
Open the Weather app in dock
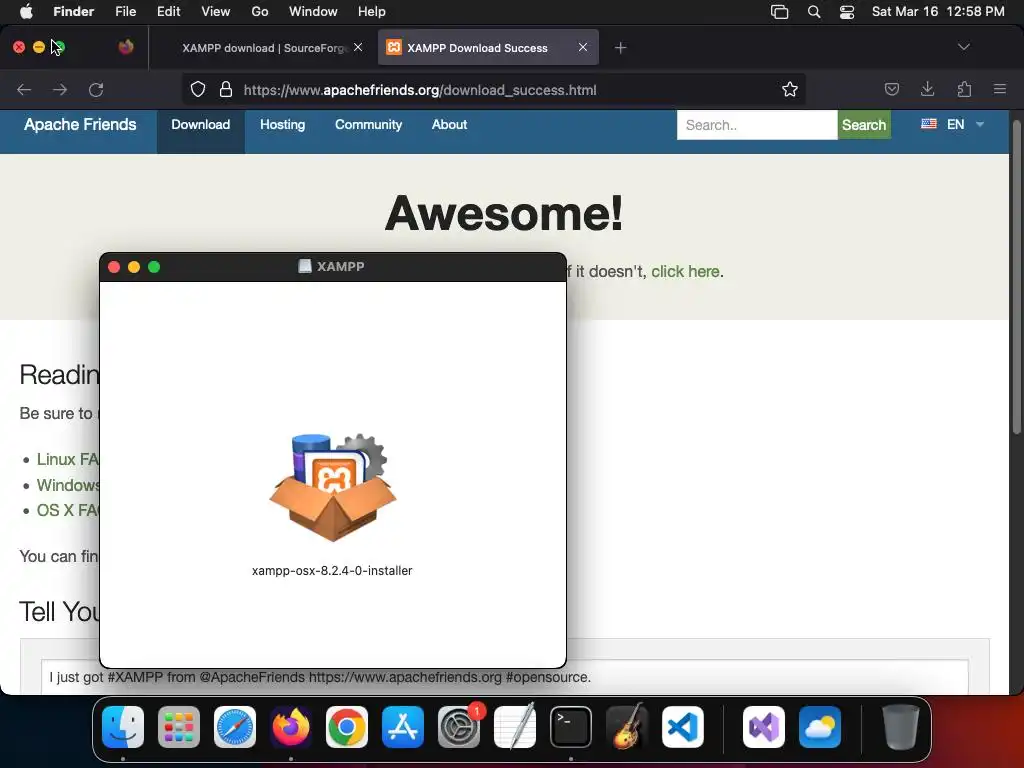click(820, 727)
